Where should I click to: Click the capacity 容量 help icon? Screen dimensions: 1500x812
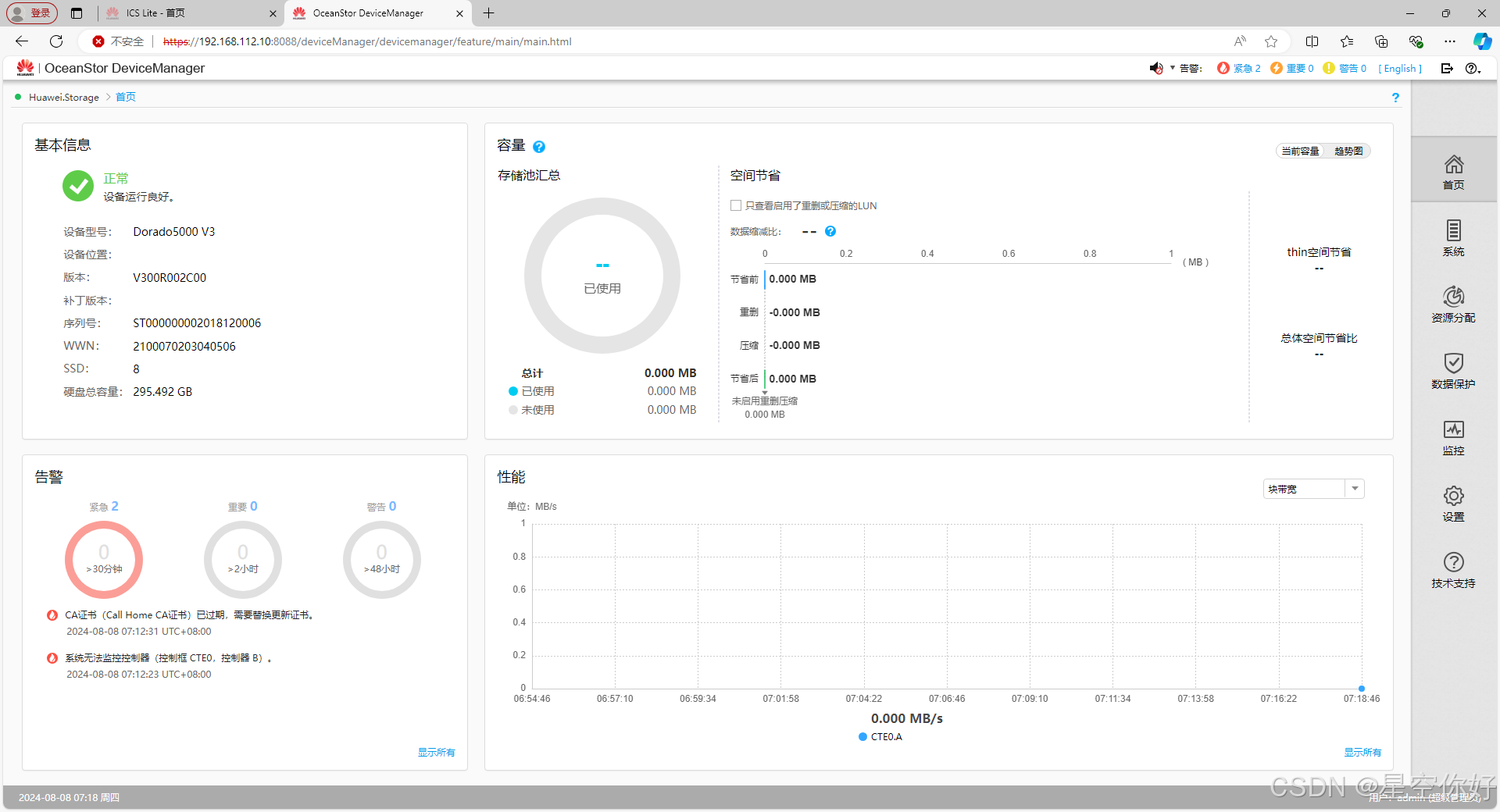[x=539, y=147]
